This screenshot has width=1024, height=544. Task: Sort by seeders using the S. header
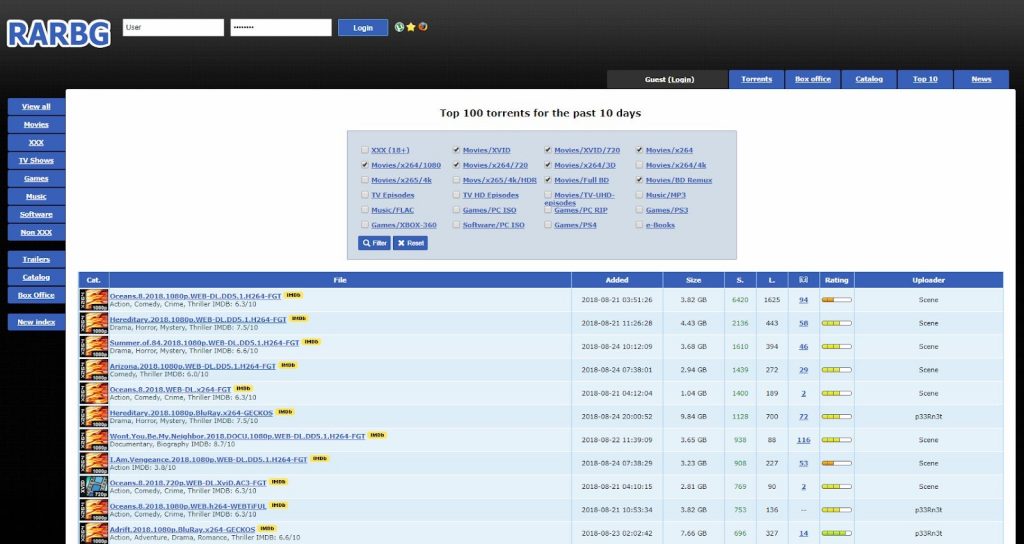(x=740, y=280)
